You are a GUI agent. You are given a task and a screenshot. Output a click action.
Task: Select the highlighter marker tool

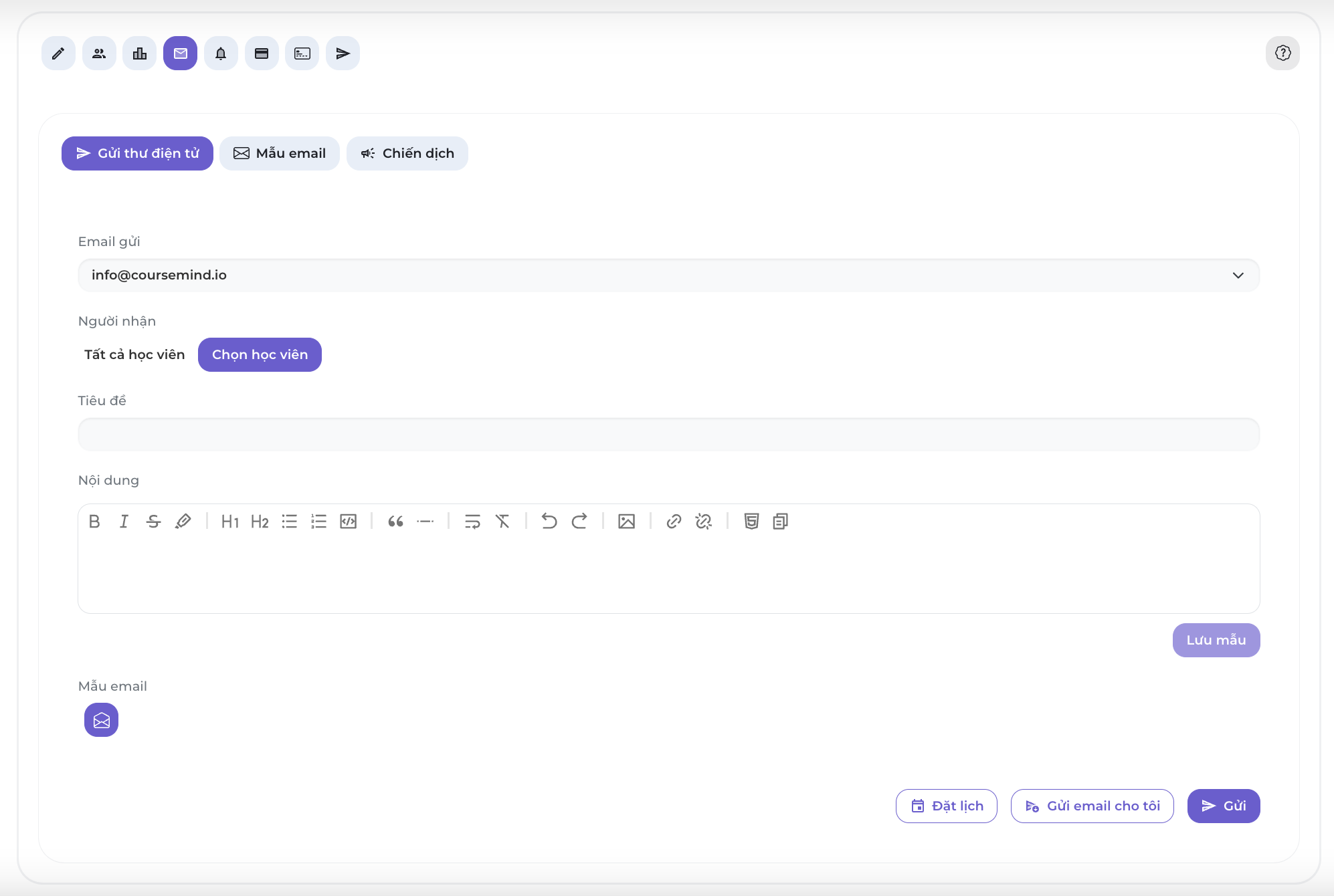pos(183,522)
